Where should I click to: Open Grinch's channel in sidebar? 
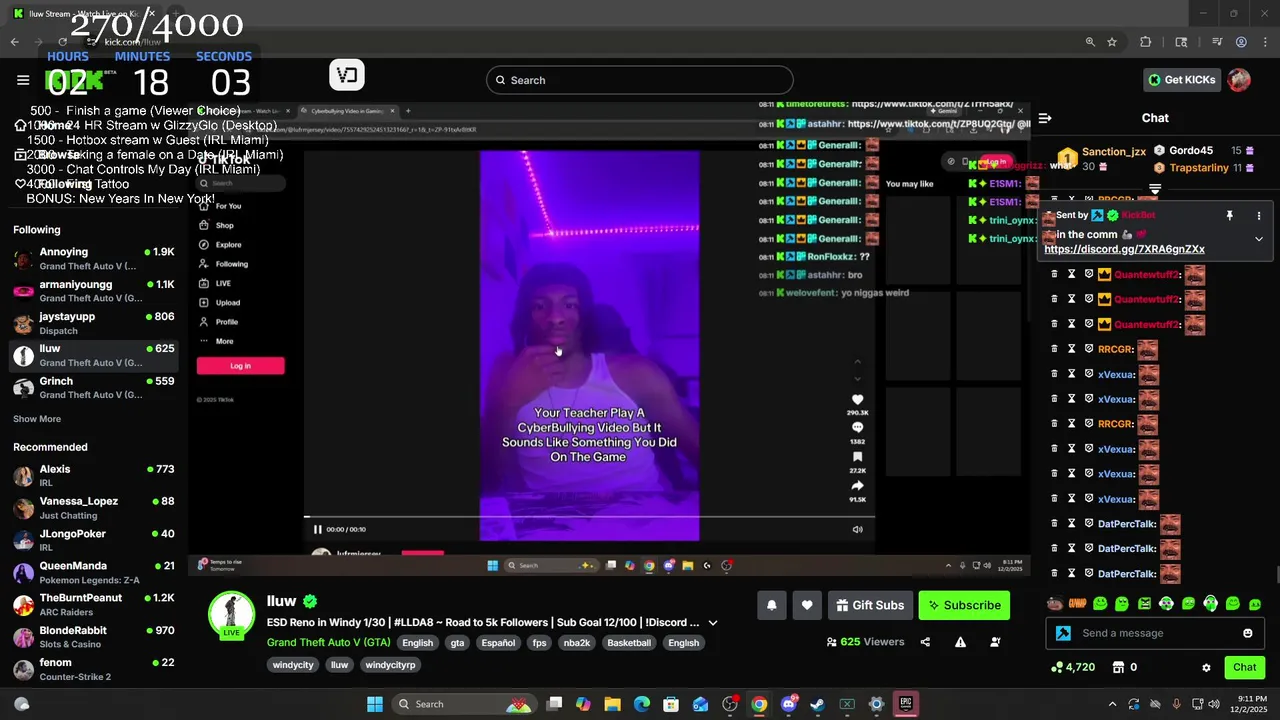(x=94, y=387)
